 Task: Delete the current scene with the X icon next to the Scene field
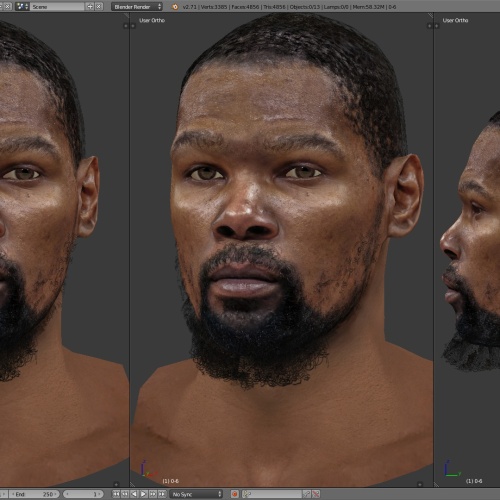99,6
